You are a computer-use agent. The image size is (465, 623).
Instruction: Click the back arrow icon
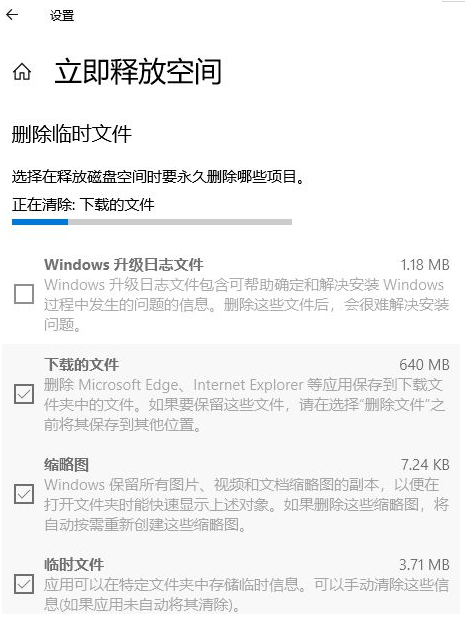[x=12, y=15]
